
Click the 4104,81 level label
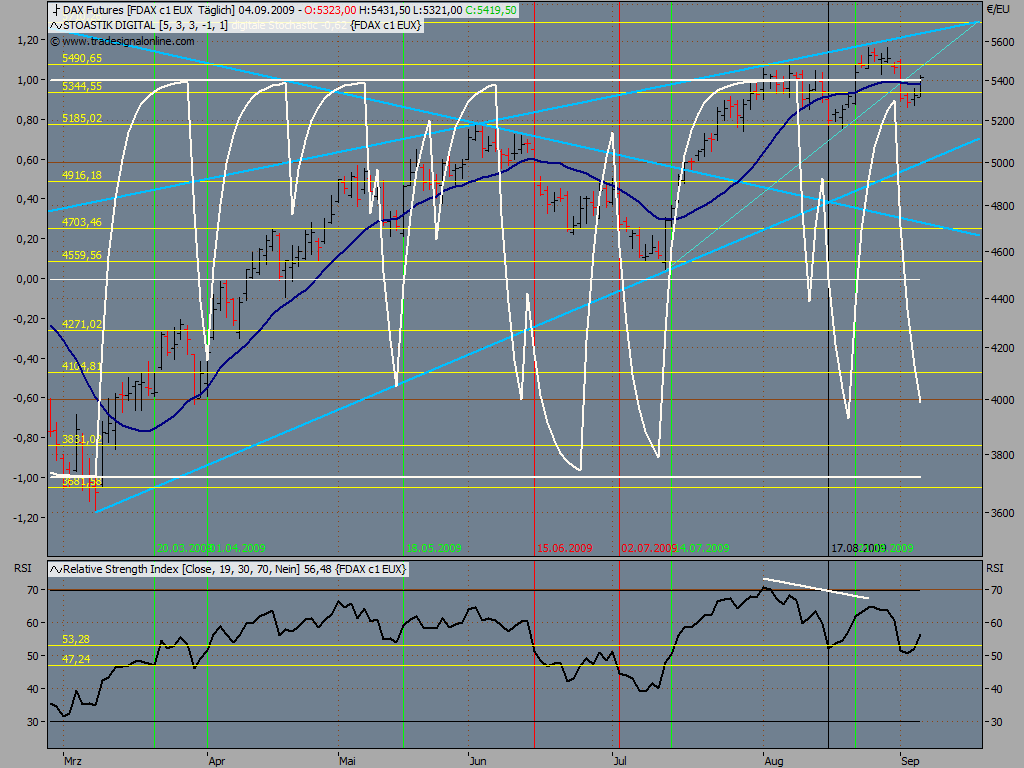coord(82,366)
